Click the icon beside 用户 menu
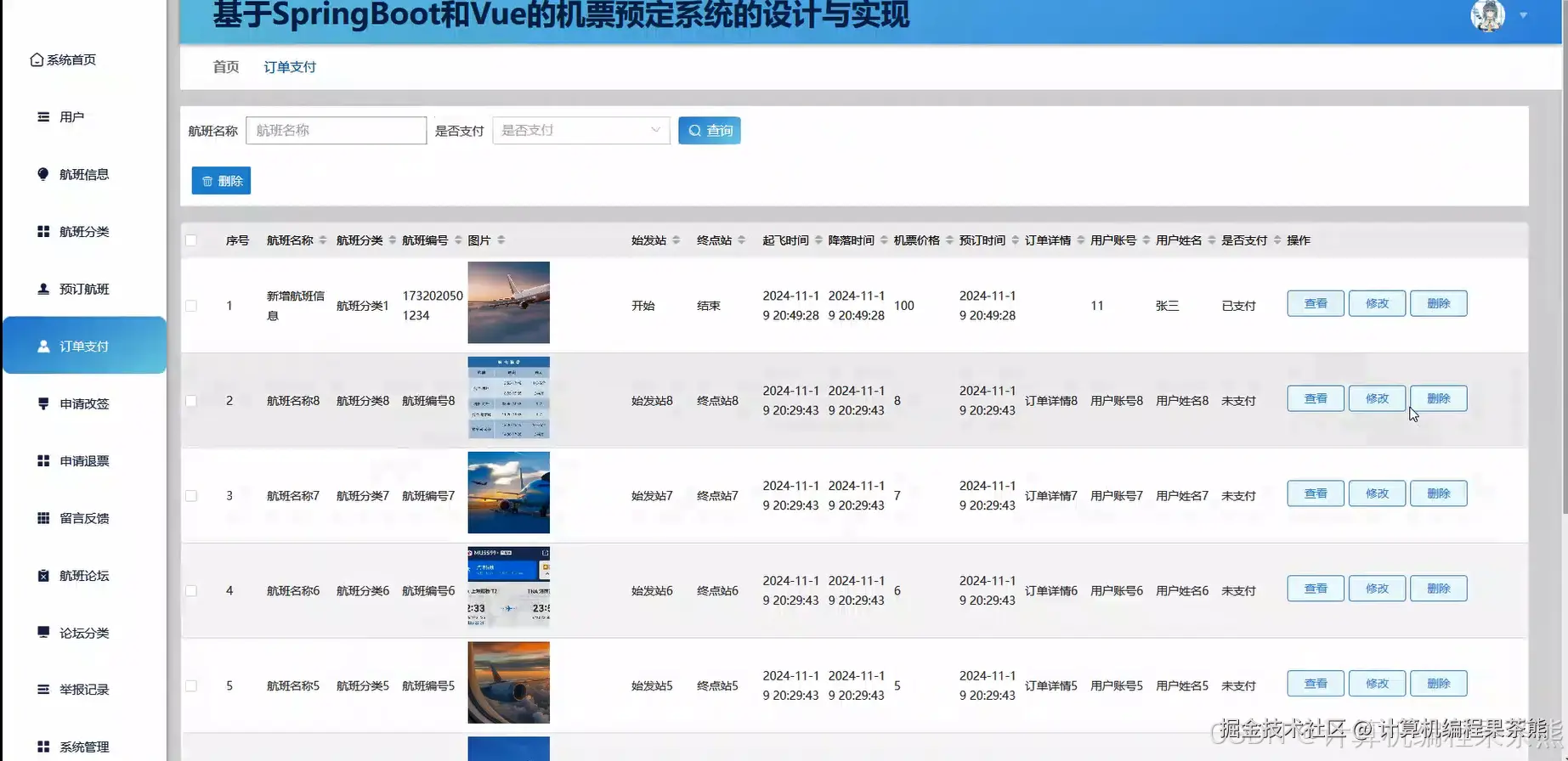 (43, 116)
